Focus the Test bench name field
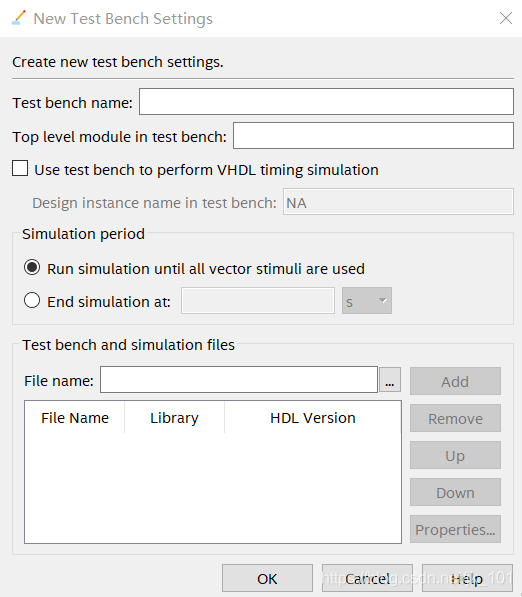Screen dimensions: 522x597 [326, 102]
